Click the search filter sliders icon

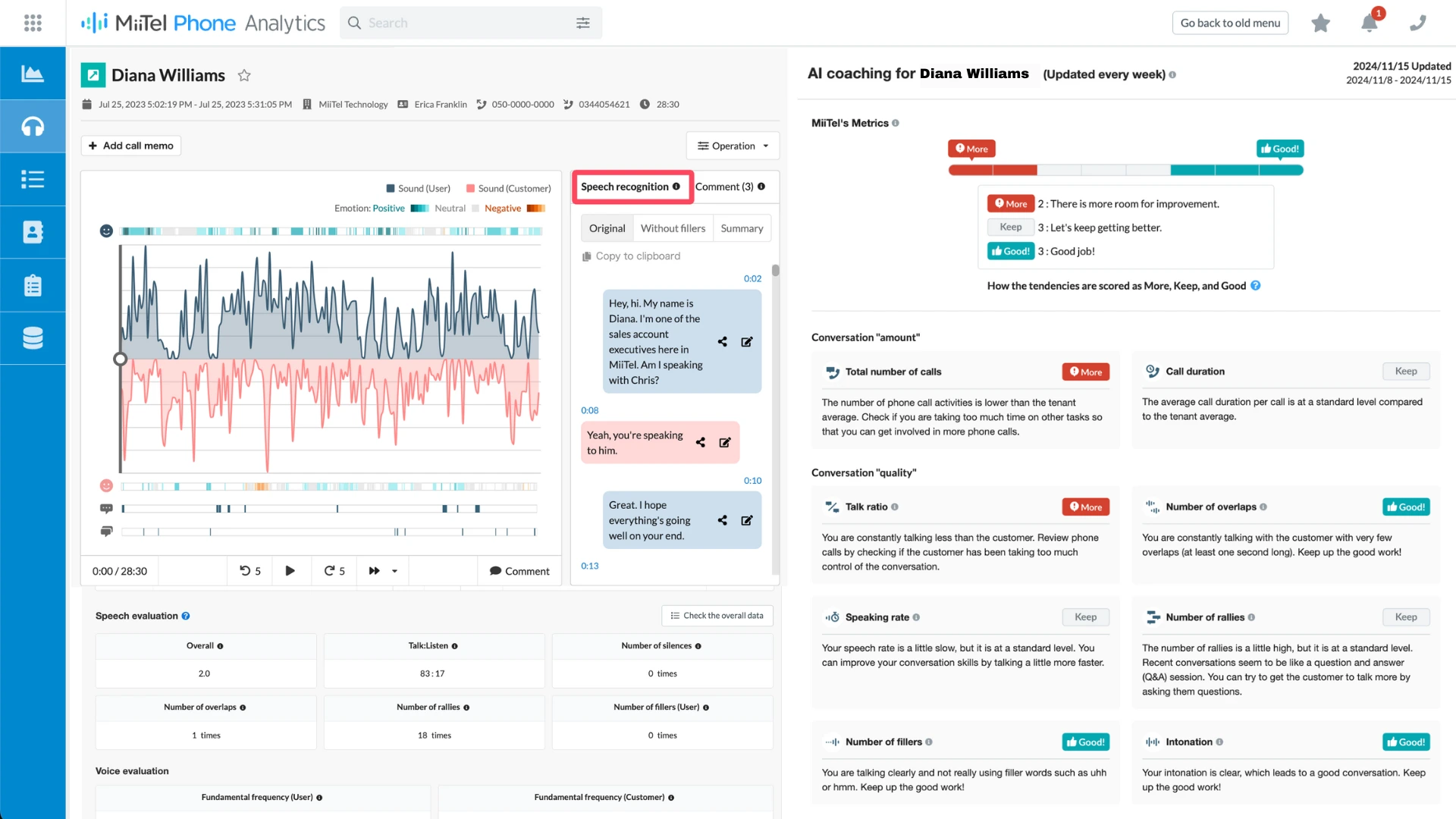click(x=582, y=23)
